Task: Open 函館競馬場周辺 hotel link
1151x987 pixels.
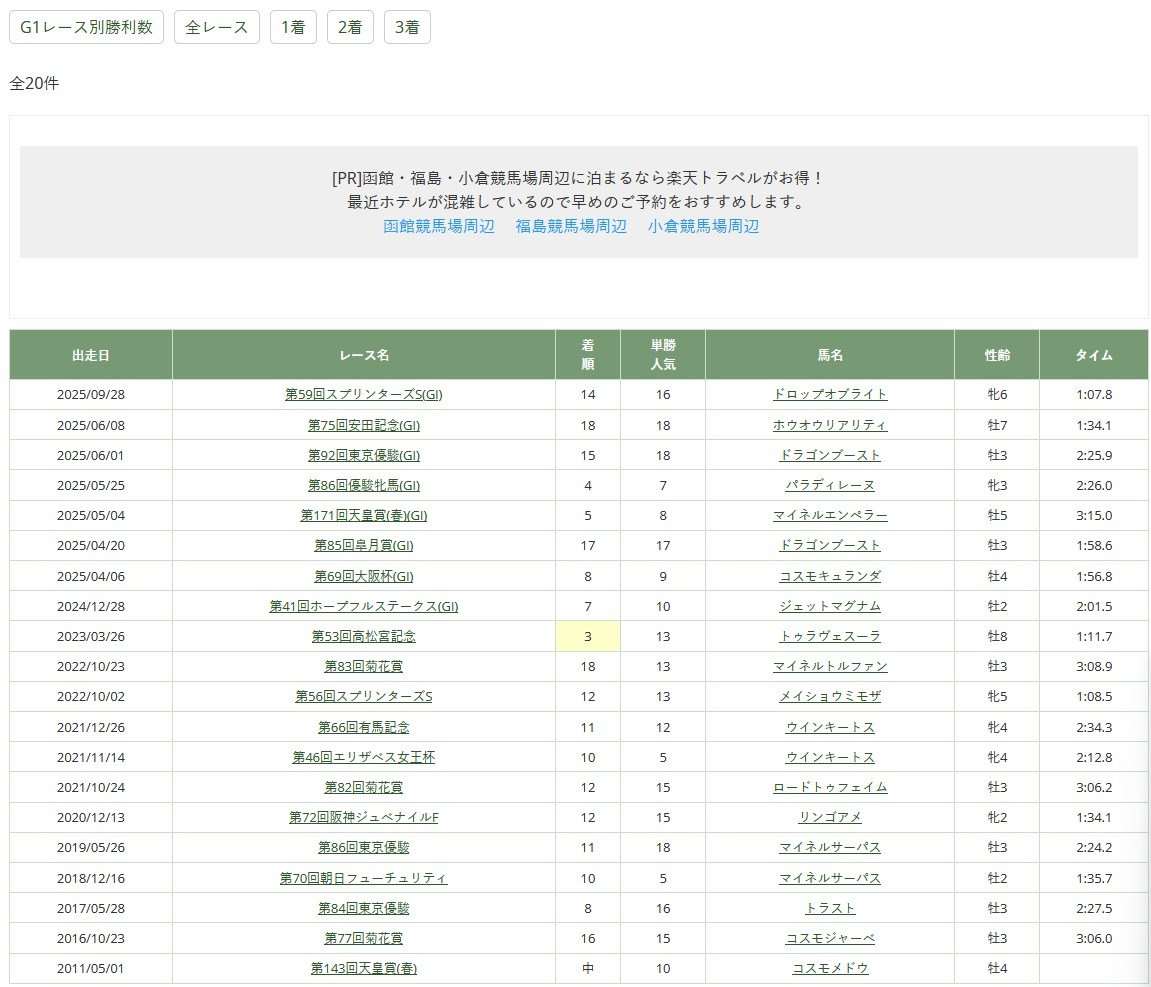Action: [x=439, y=226]
